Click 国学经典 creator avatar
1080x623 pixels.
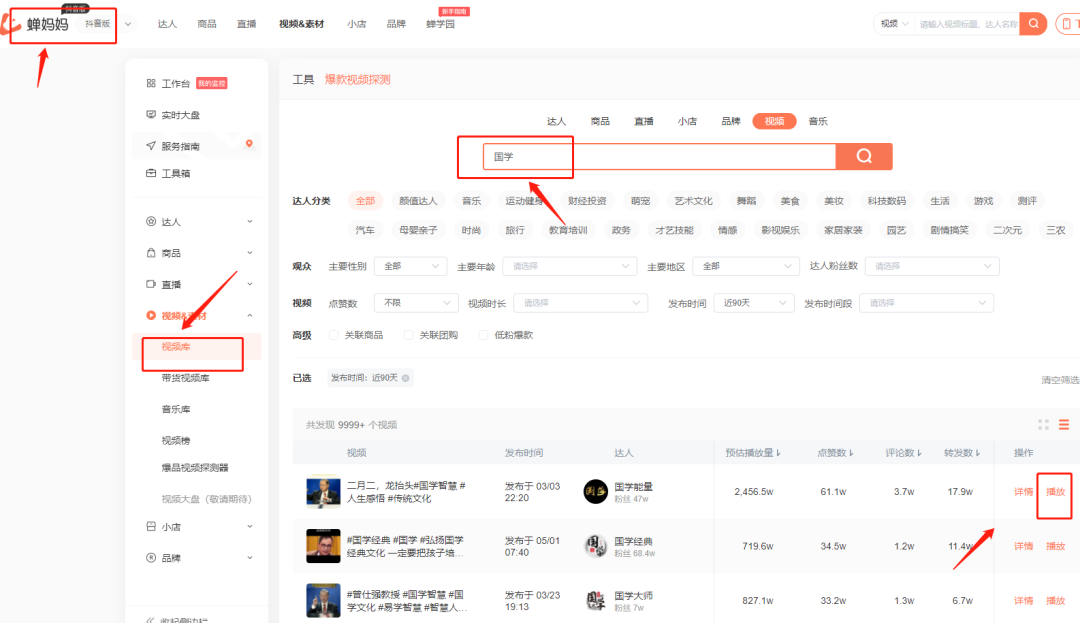coord(595,546)
